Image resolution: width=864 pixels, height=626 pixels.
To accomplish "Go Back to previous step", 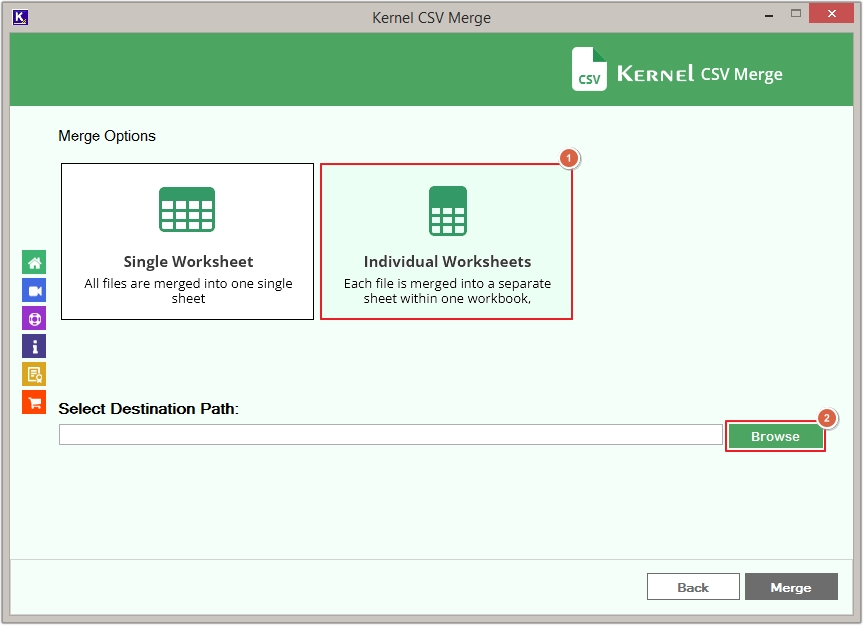I will [x=693, y=587].
